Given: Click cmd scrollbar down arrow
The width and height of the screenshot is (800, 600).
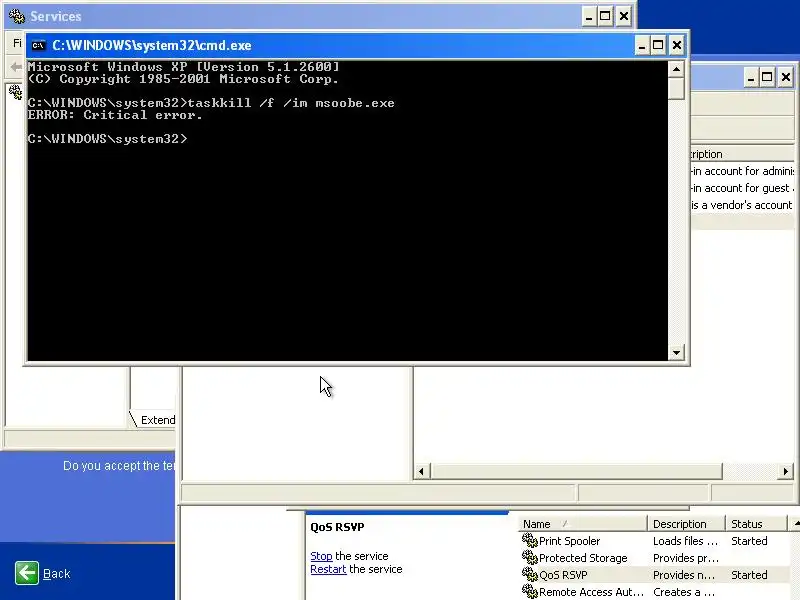Looking at the screenshot, I should click(x=677, y=353).
